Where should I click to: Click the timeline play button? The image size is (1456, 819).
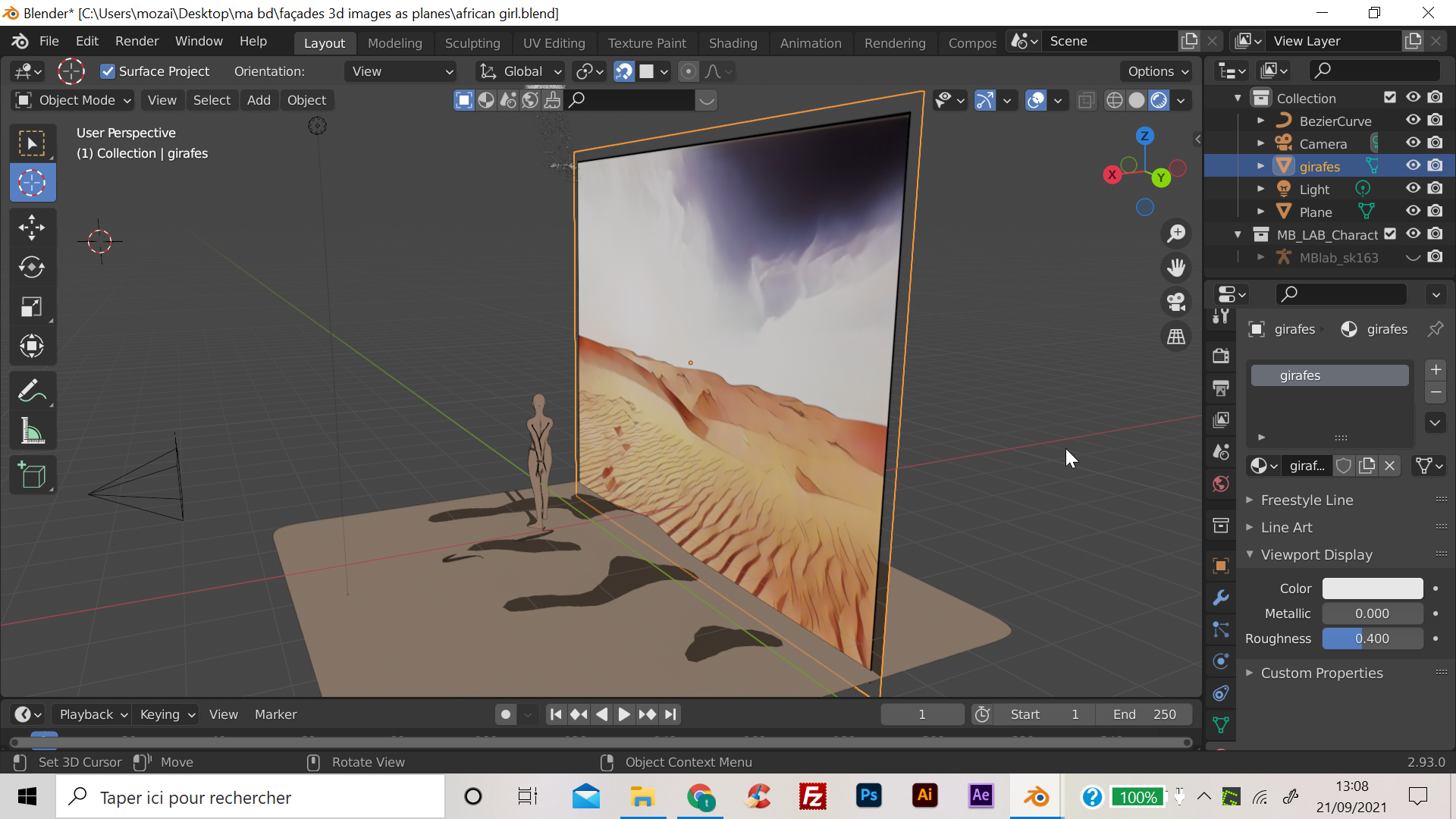point(623,714)
